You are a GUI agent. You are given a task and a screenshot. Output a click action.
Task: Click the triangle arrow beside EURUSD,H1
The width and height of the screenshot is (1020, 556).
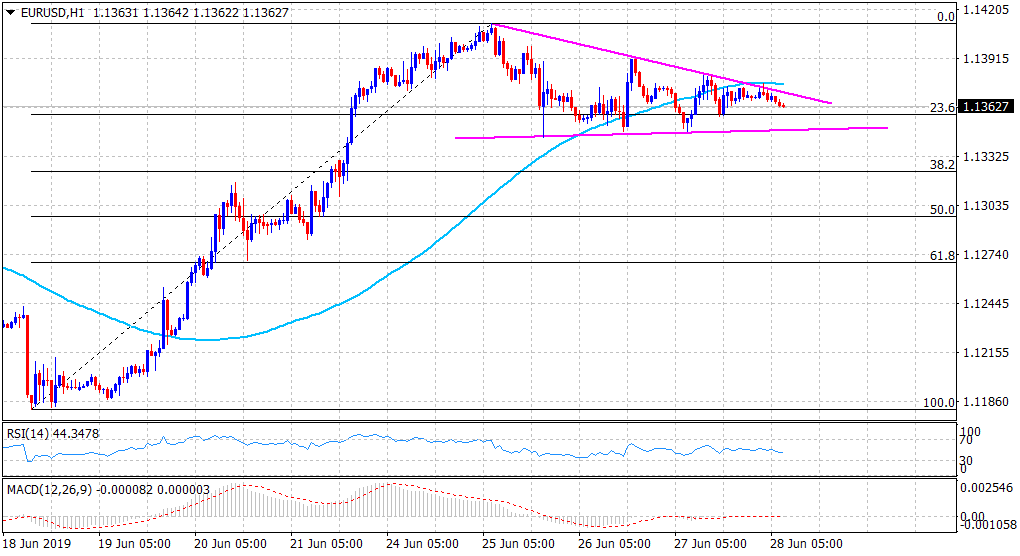(10, 11)
